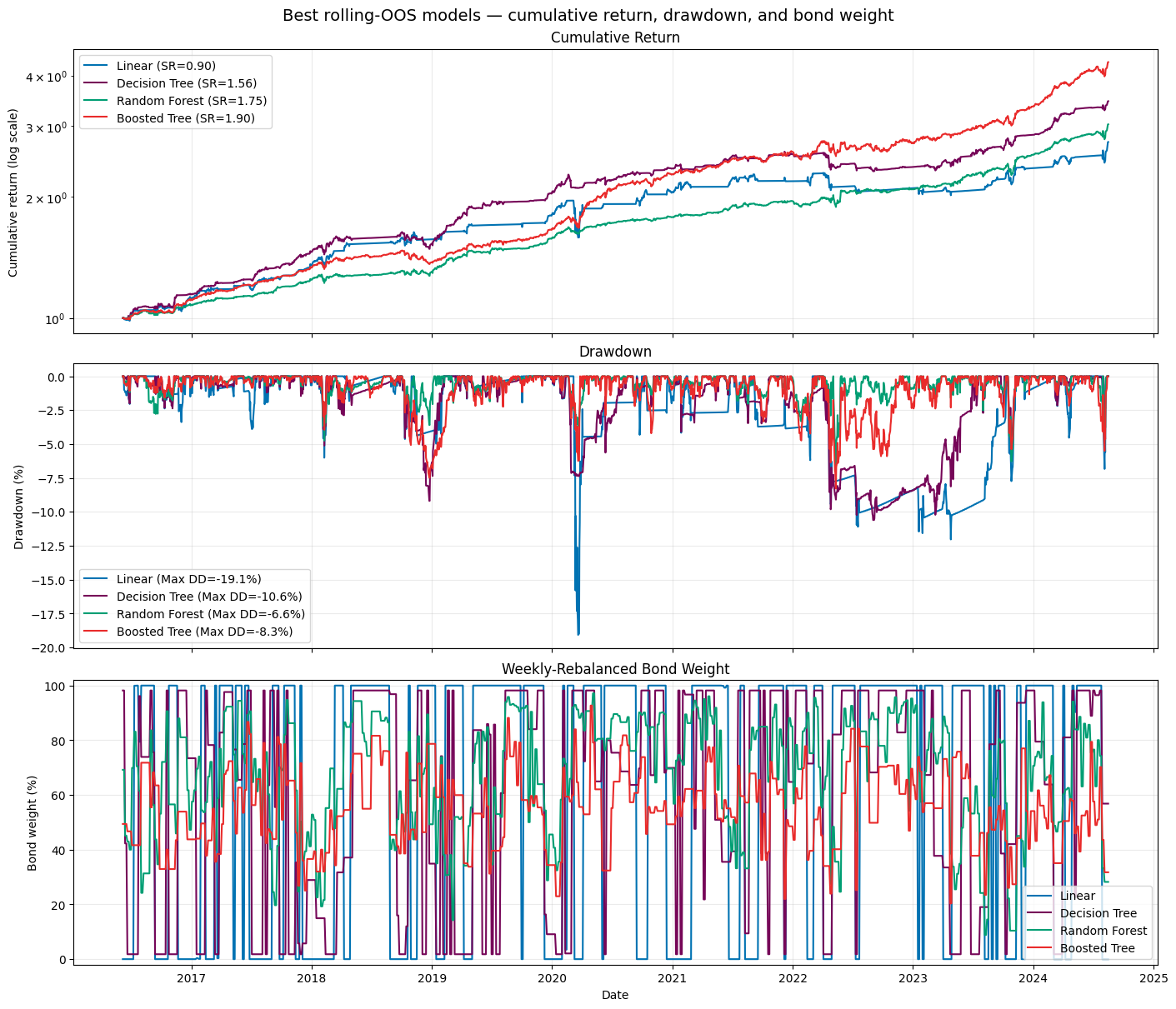
Task: Click the '−7.5' drawdown tick label
Action: [53, 478]
